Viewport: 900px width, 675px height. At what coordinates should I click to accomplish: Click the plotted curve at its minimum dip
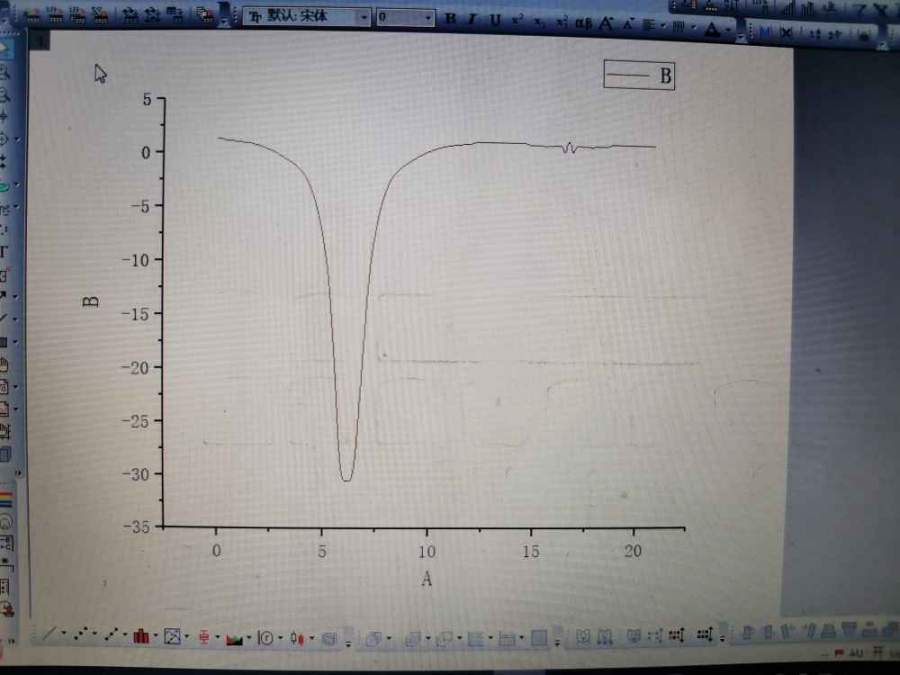(346, 480)
